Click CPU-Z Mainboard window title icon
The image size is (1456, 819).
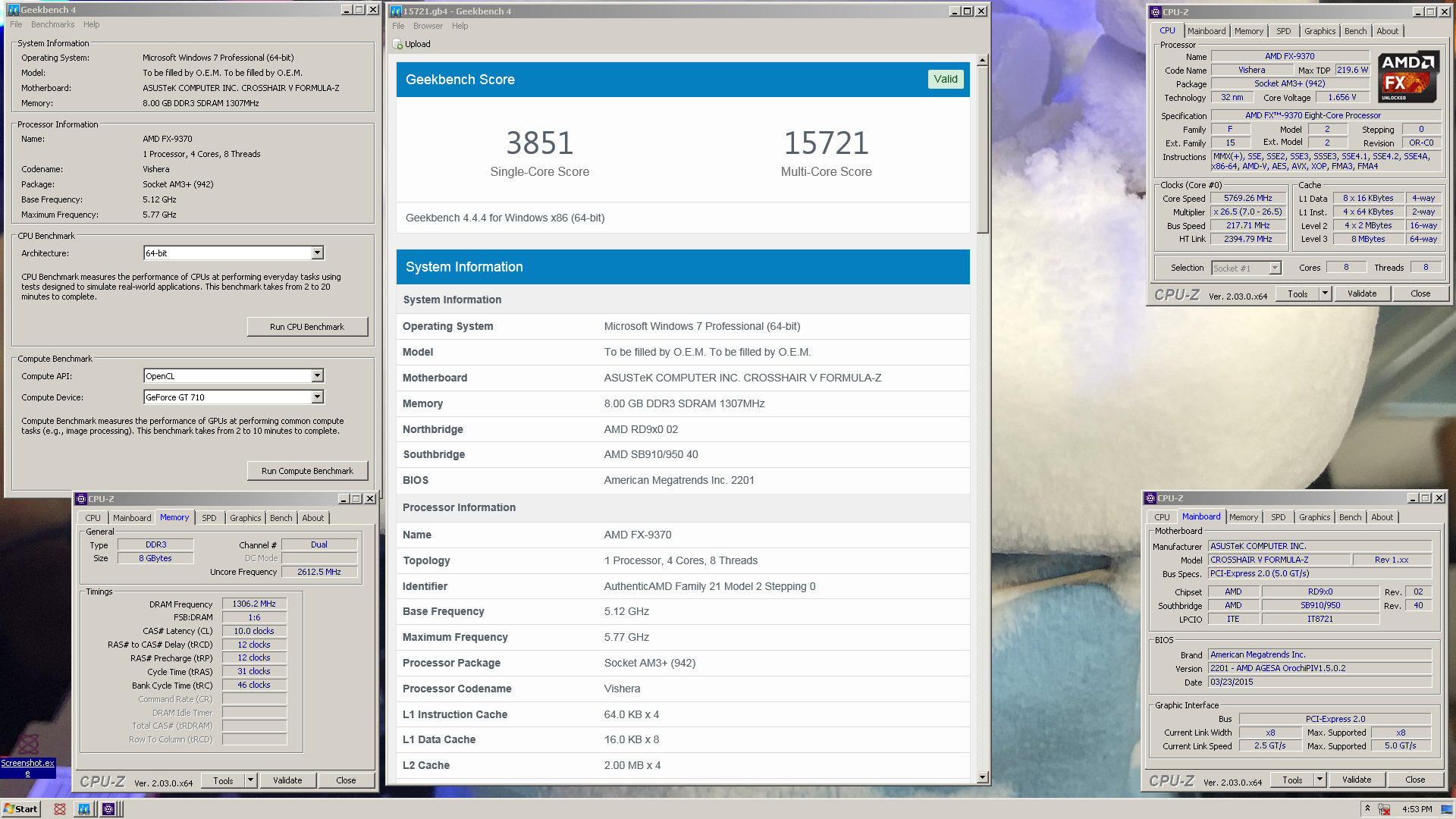pos(1150,498)
